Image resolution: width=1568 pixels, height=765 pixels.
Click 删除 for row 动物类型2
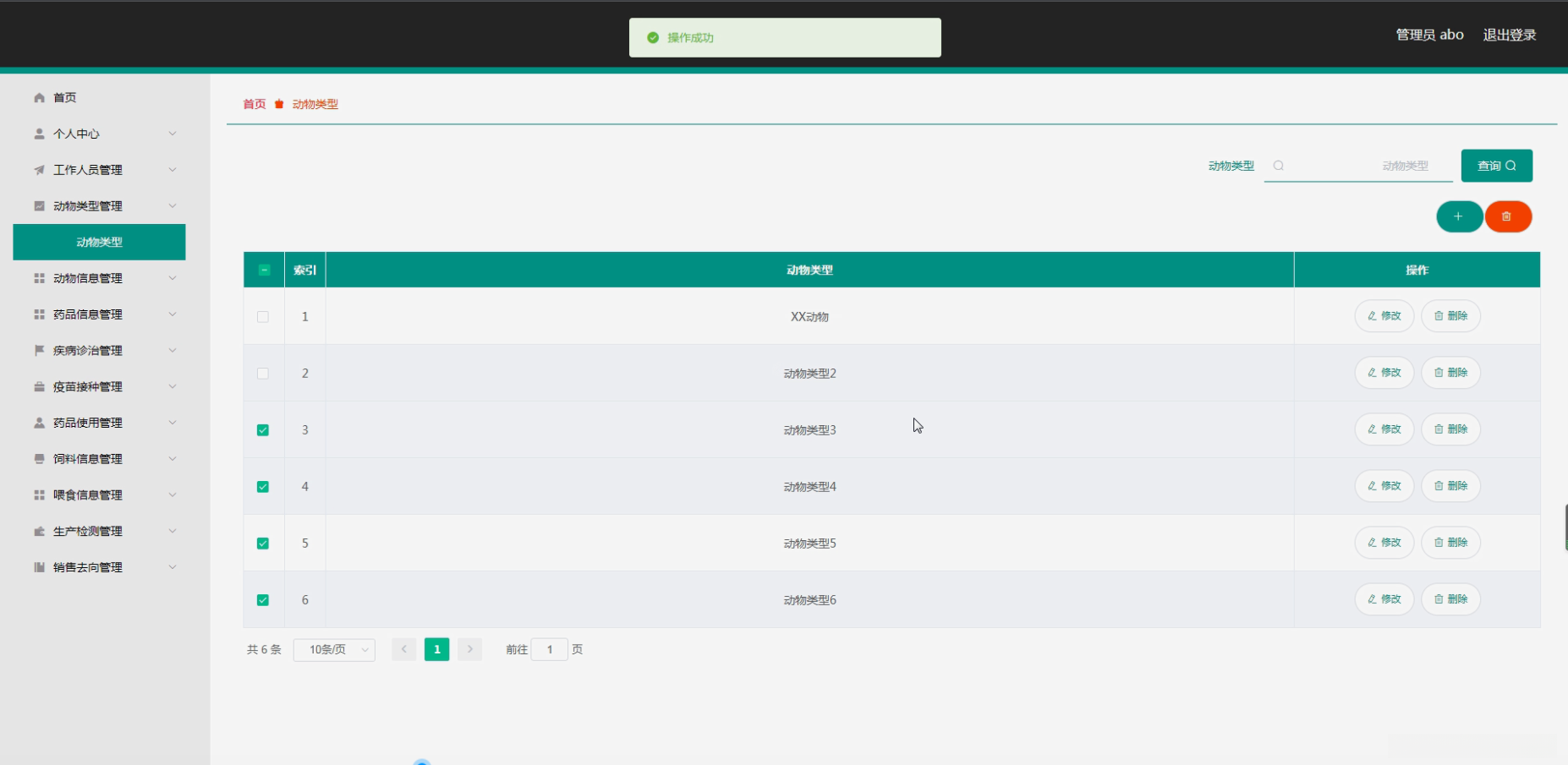coord(1450,373)
